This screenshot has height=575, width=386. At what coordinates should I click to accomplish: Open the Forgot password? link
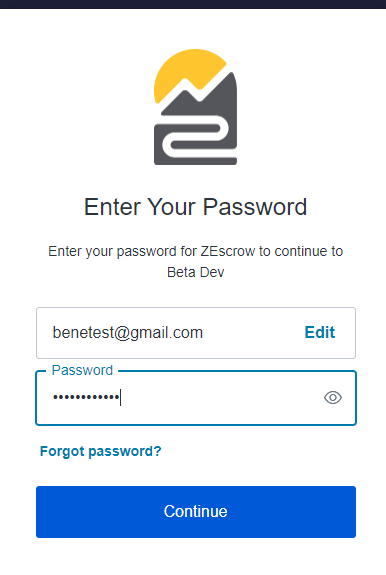point(100,451)
